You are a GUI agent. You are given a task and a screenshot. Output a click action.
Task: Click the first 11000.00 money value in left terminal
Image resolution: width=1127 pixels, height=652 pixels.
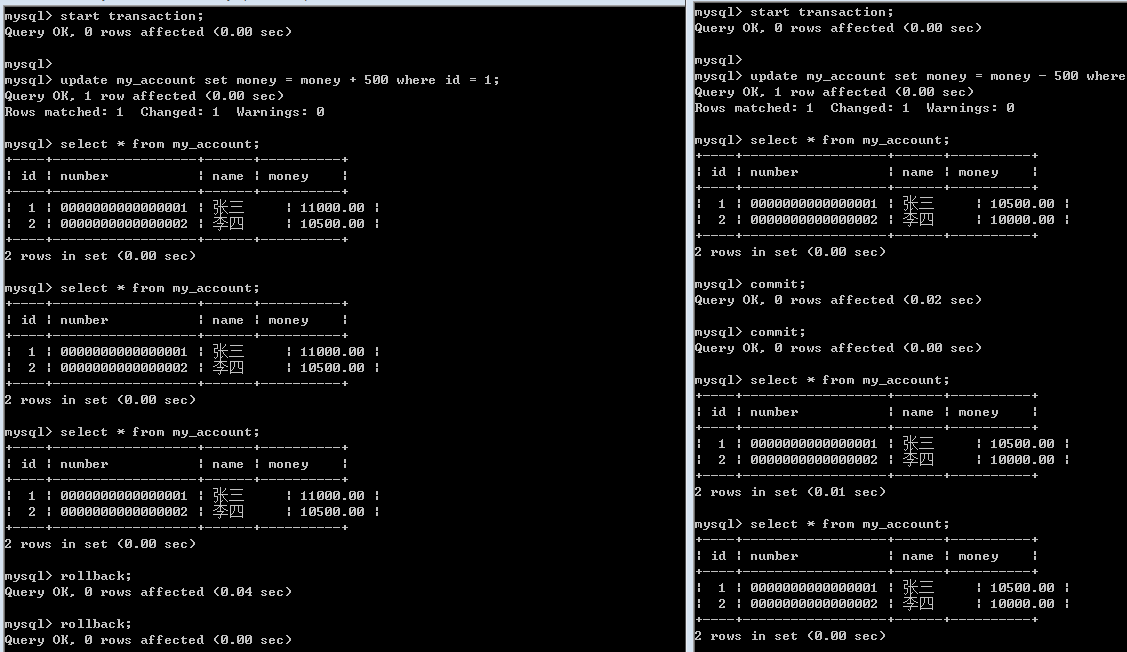coord(332,208)
